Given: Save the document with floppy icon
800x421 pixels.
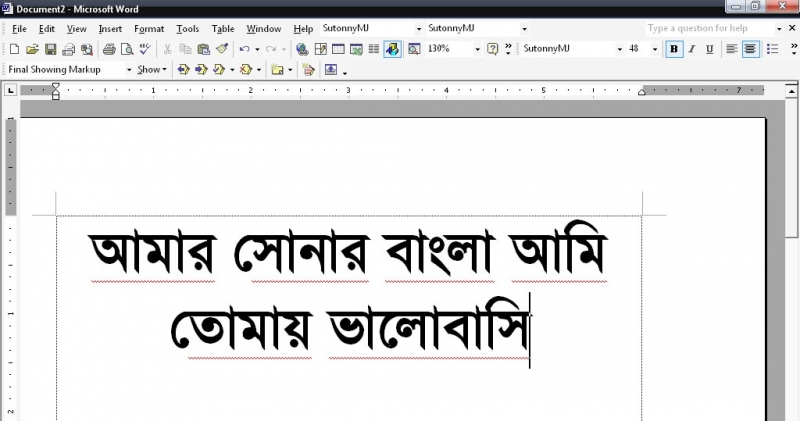Looking at the screenshot, I should (50, 49).
